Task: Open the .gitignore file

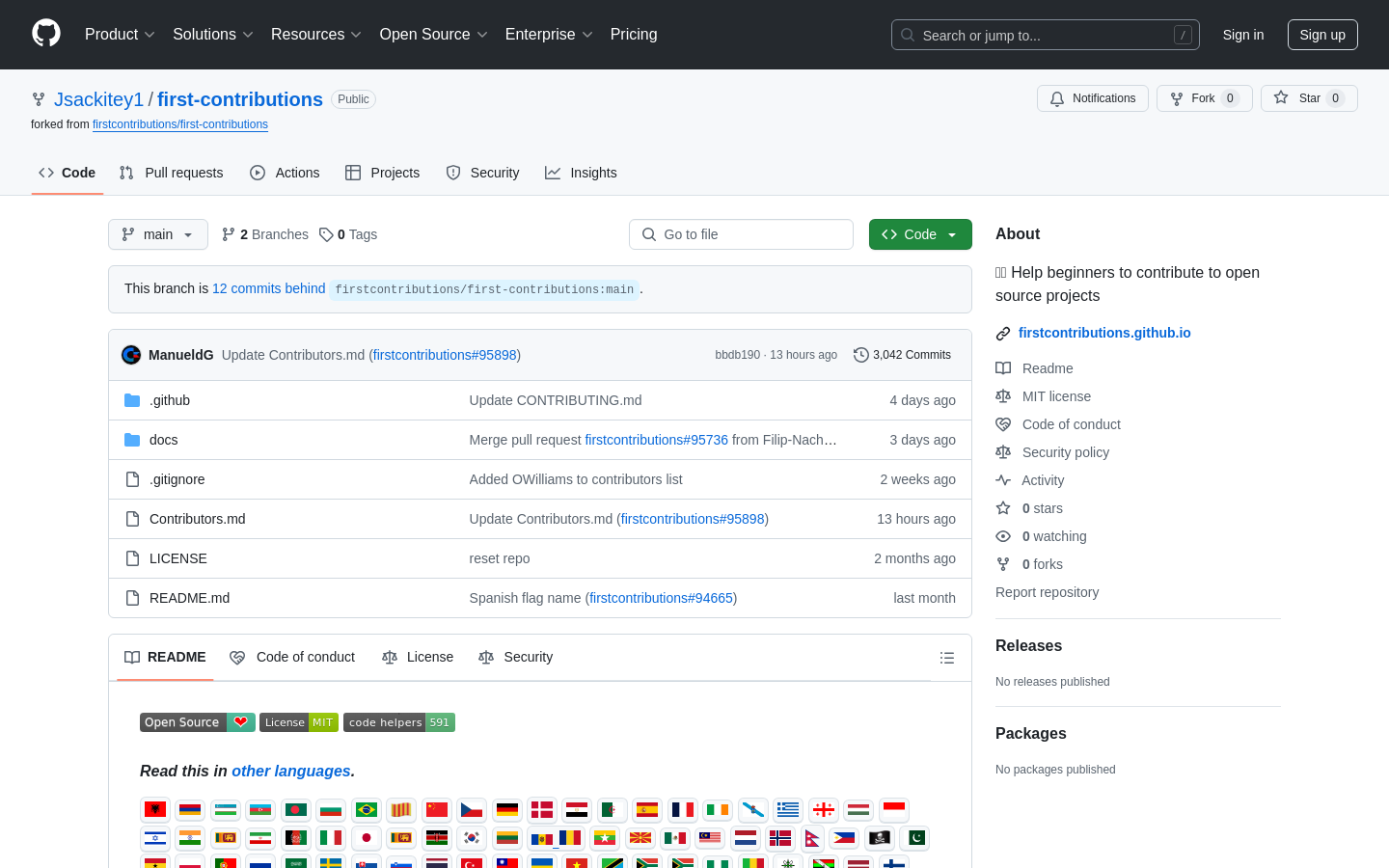Action: (x=177, y=479)
